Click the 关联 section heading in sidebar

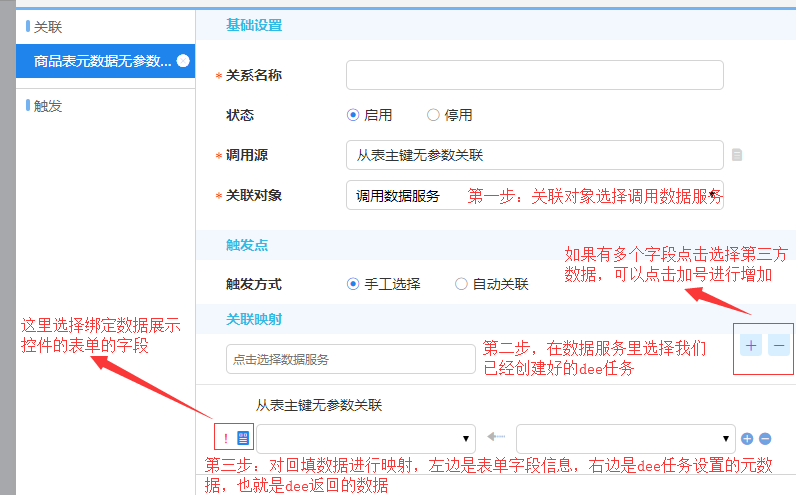(48, 27)
